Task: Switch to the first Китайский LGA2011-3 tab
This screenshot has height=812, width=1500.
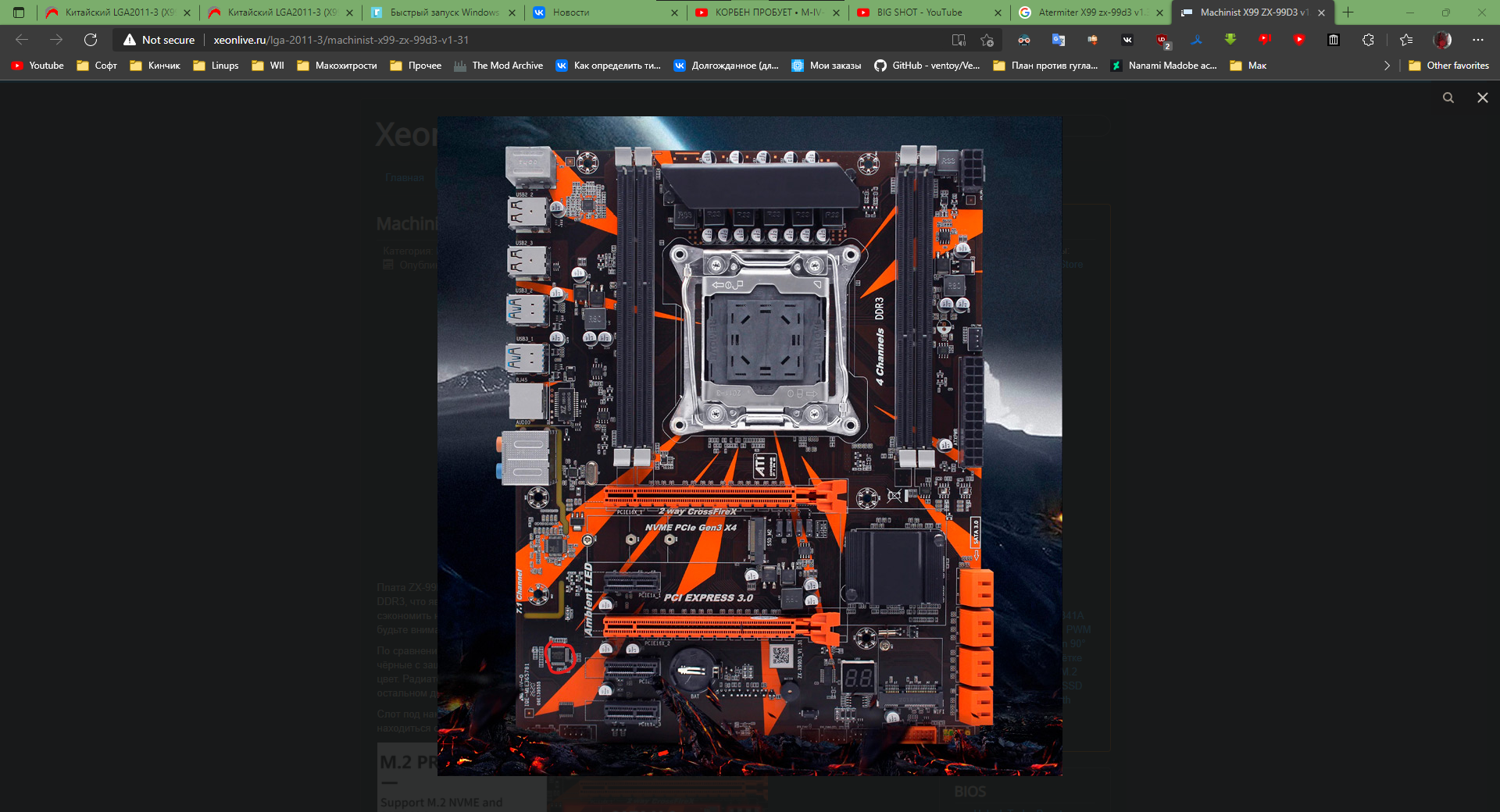Action: coord(117,12)
